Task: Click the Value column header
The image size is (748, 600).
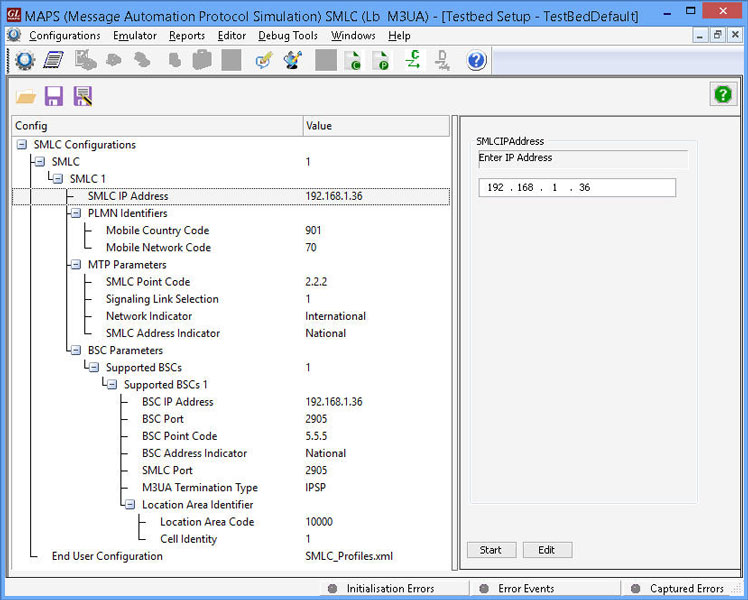Action: click(376, 126)
